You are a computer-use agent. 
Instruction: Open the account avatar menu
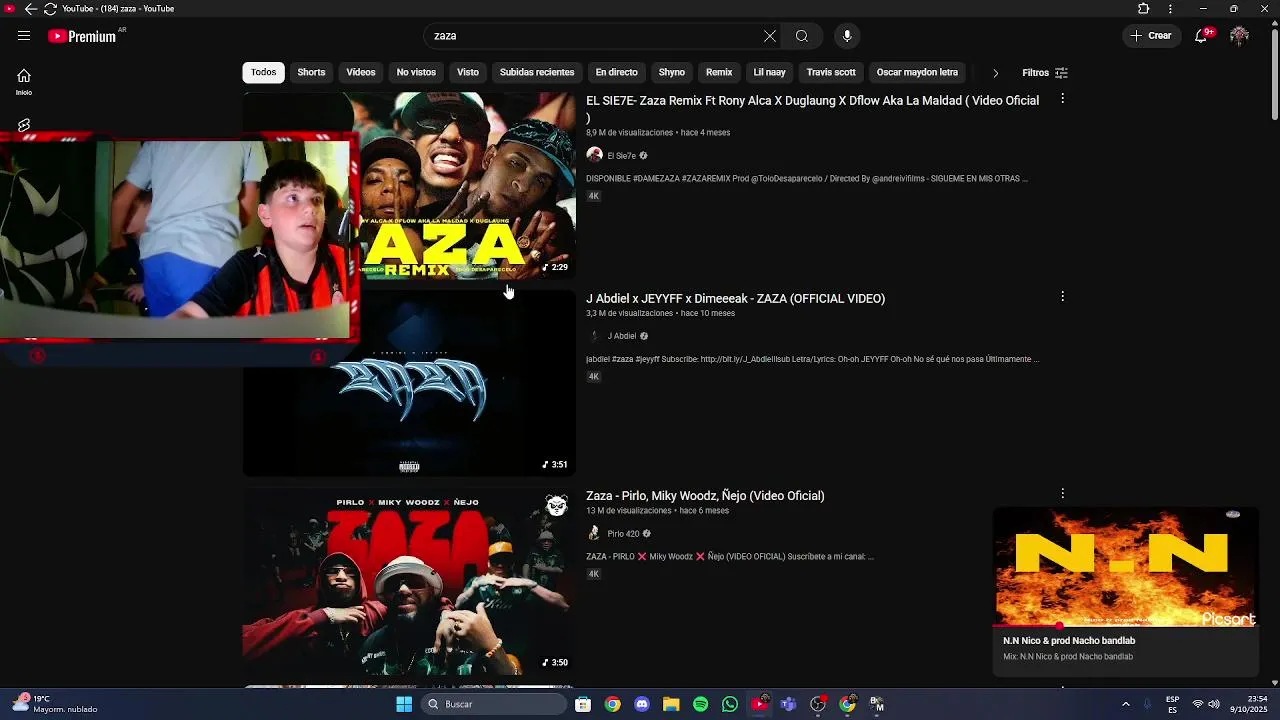[1240, 36]
